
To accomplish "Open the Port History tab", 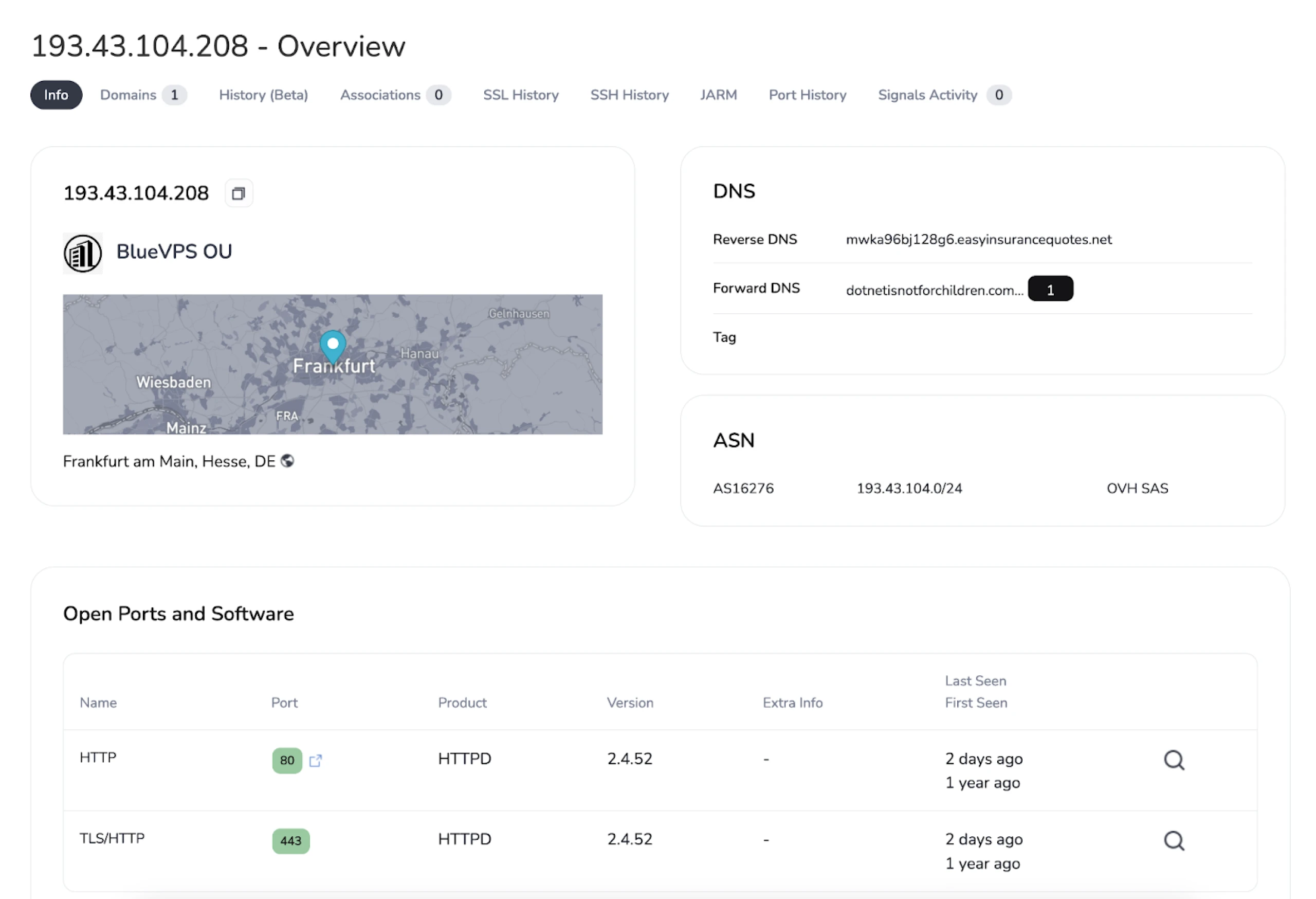I will click(x=808, y=95).
